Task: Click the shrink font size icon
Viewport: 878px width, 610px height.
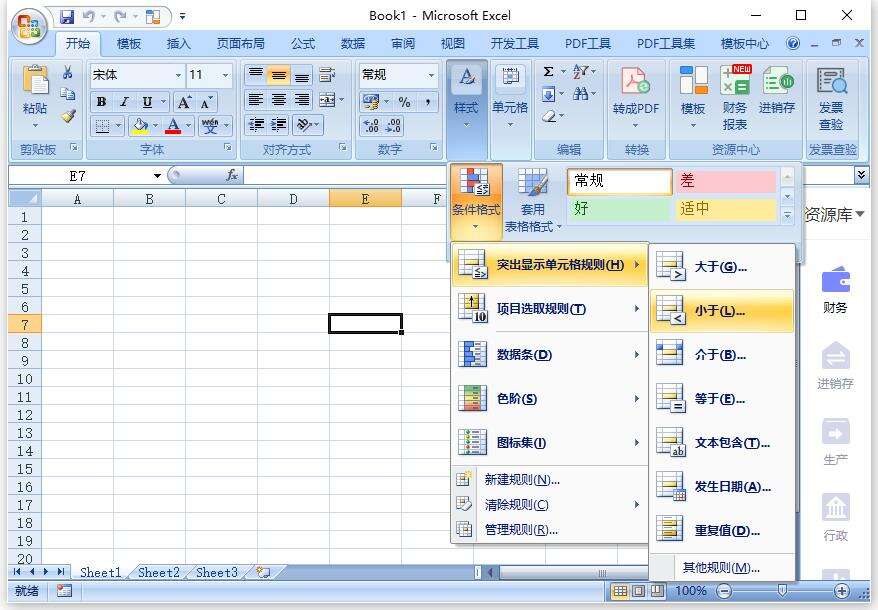Action: [206, 102]
